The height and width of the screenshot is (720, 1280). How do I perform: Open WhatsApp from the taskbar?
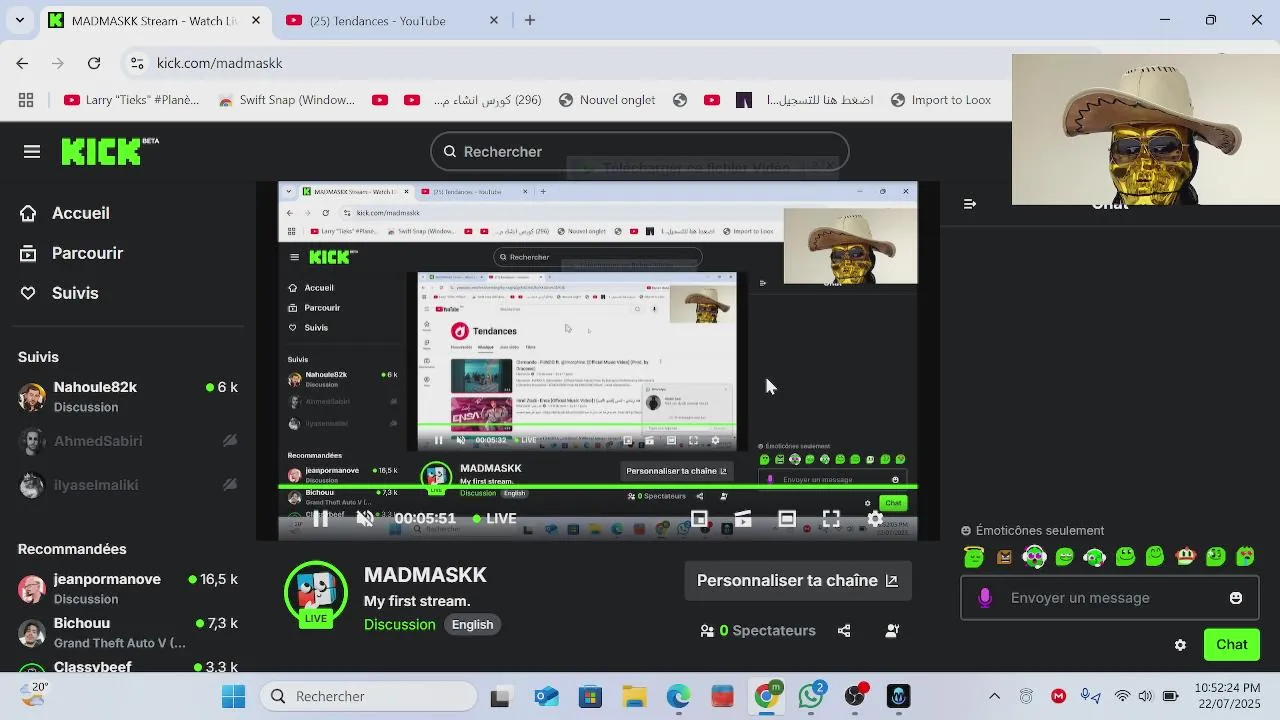(811, 697)
